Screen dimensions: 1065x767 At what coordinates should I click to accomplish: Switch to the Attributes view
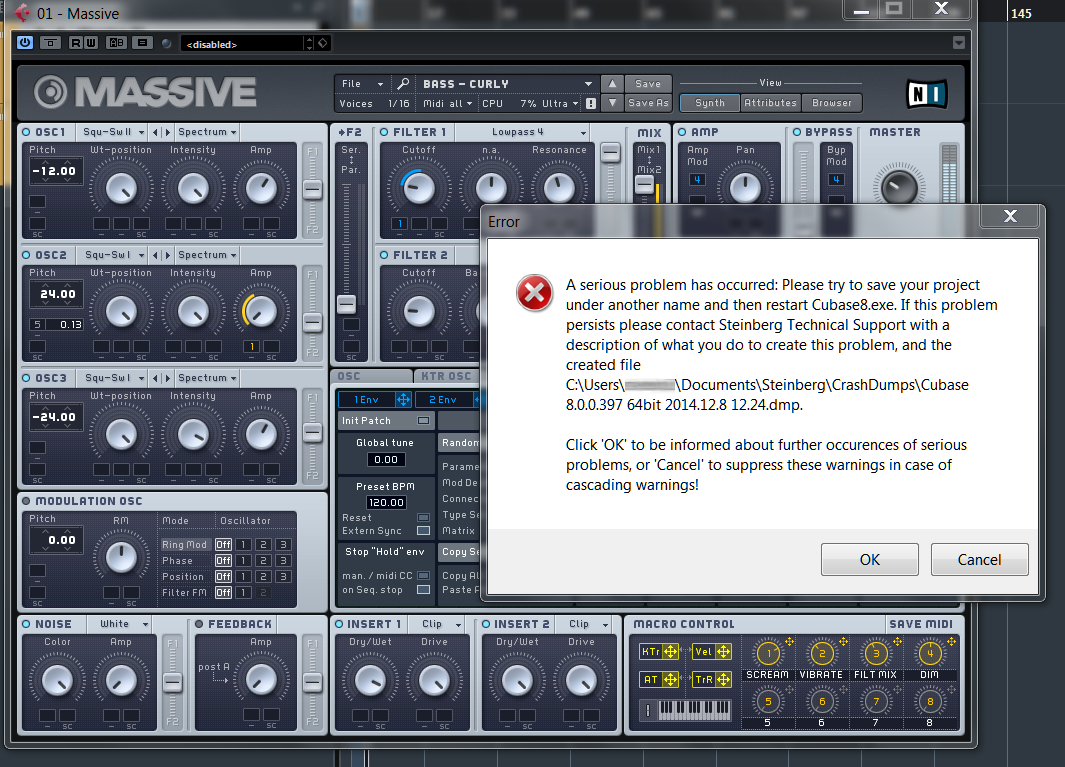(770, 103)
